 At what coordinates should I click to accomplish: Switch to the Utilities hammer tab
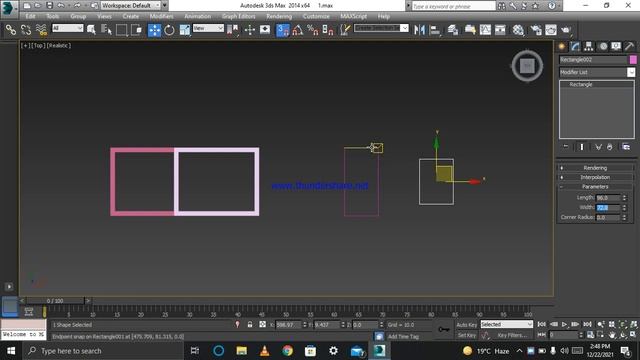pyautogui.click(x=629, y=46)
